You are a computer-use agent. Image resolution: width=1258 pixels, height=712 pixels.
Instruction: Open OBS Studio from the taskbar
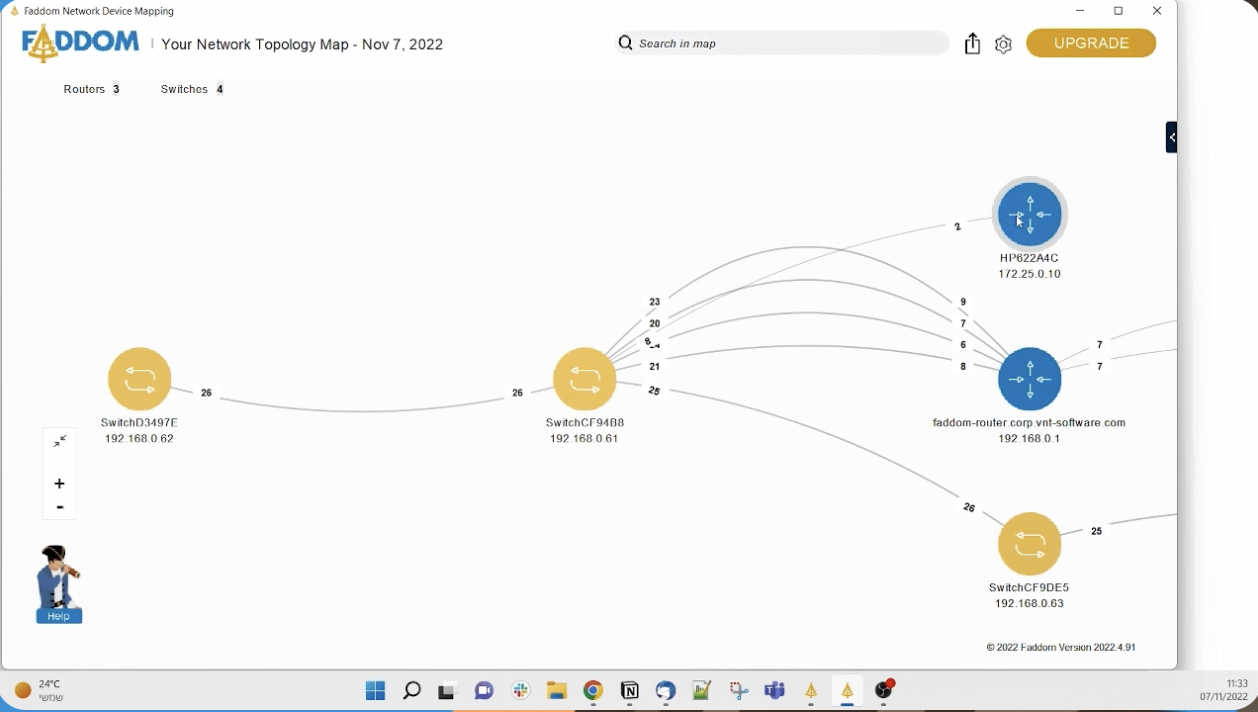(884, 691)
